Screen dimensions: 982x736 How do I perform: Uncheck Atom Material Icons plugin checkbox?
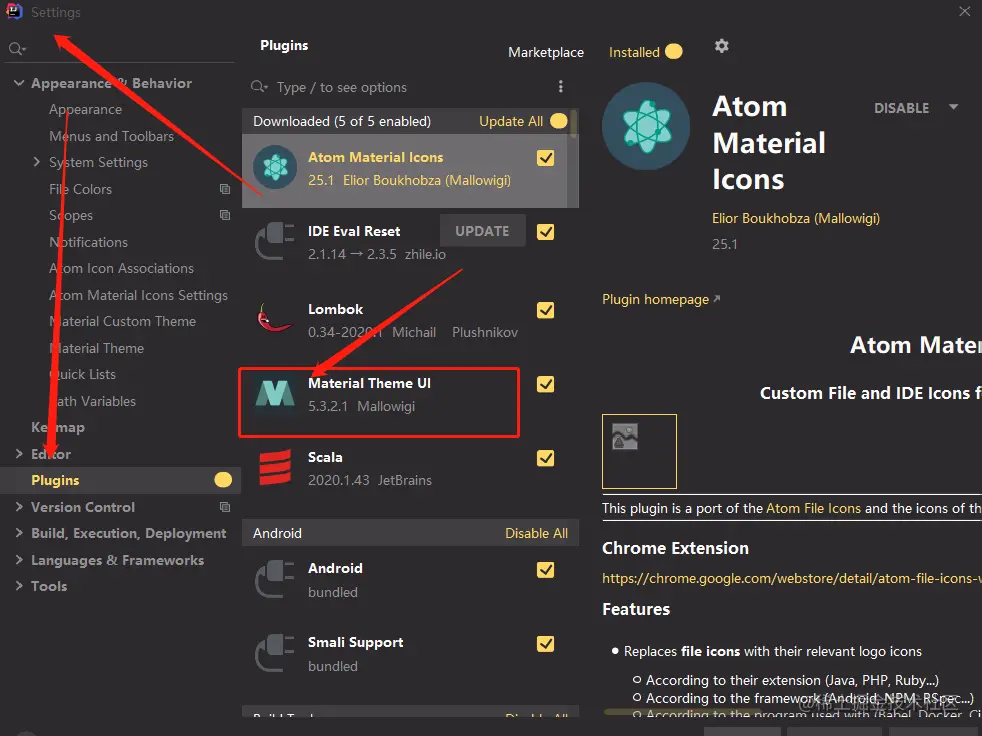coord(545,158)
